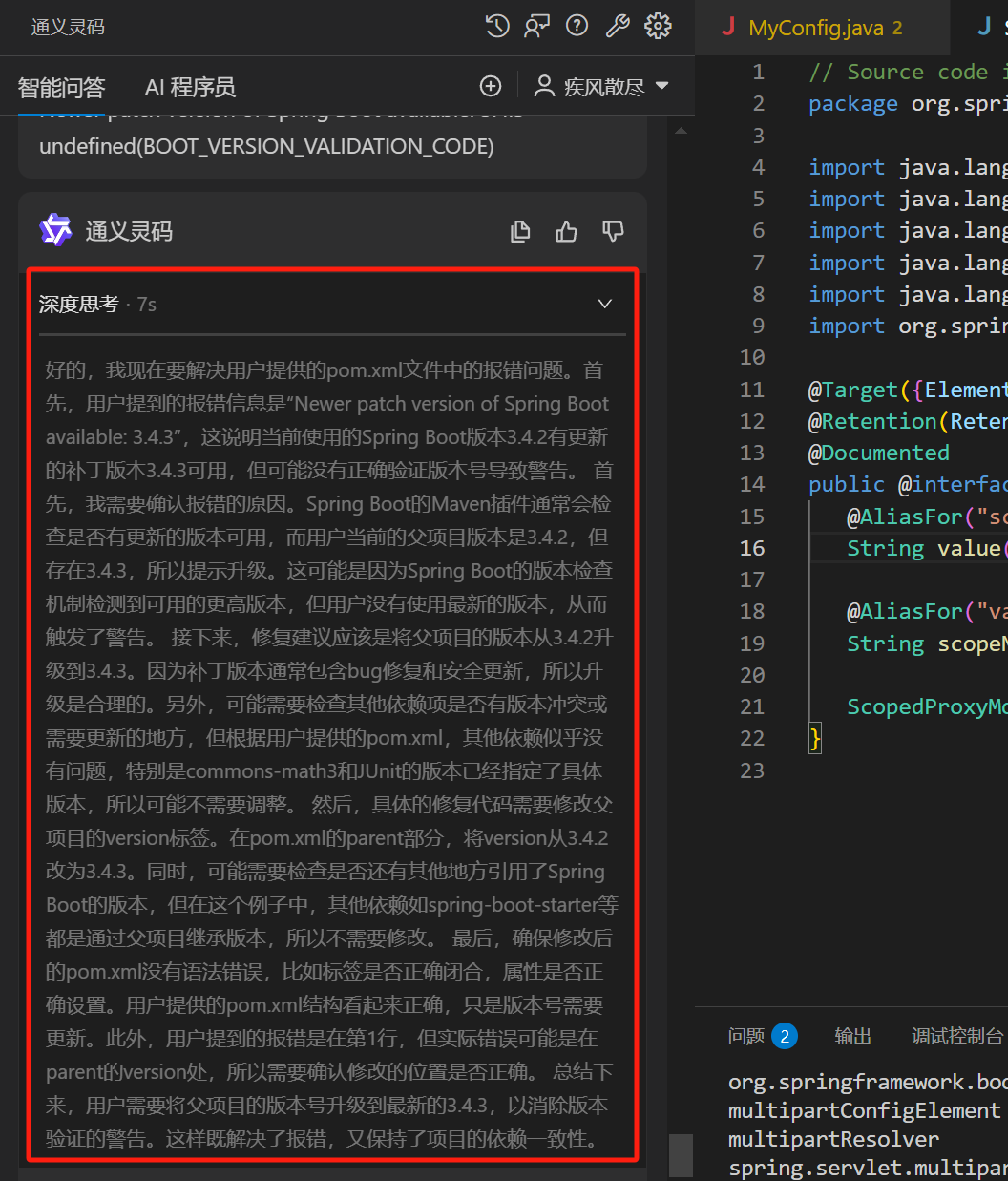Click the @Documented annotation line
The width and height of the screenshot is (1008, 1181).
(x=879, y=453)
